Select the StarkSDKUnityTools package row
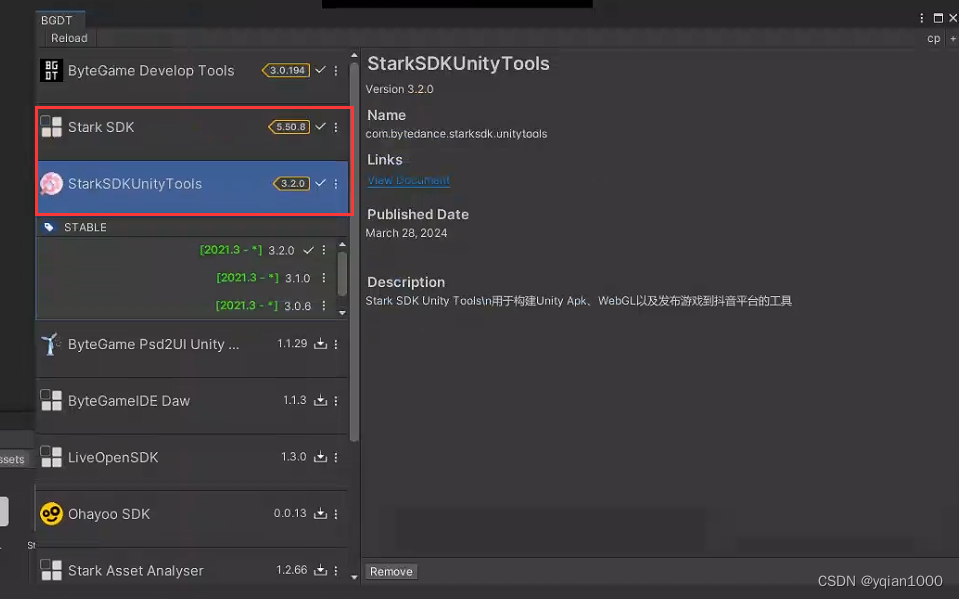This screenshot has height=599, width=959. click(192, 187)
